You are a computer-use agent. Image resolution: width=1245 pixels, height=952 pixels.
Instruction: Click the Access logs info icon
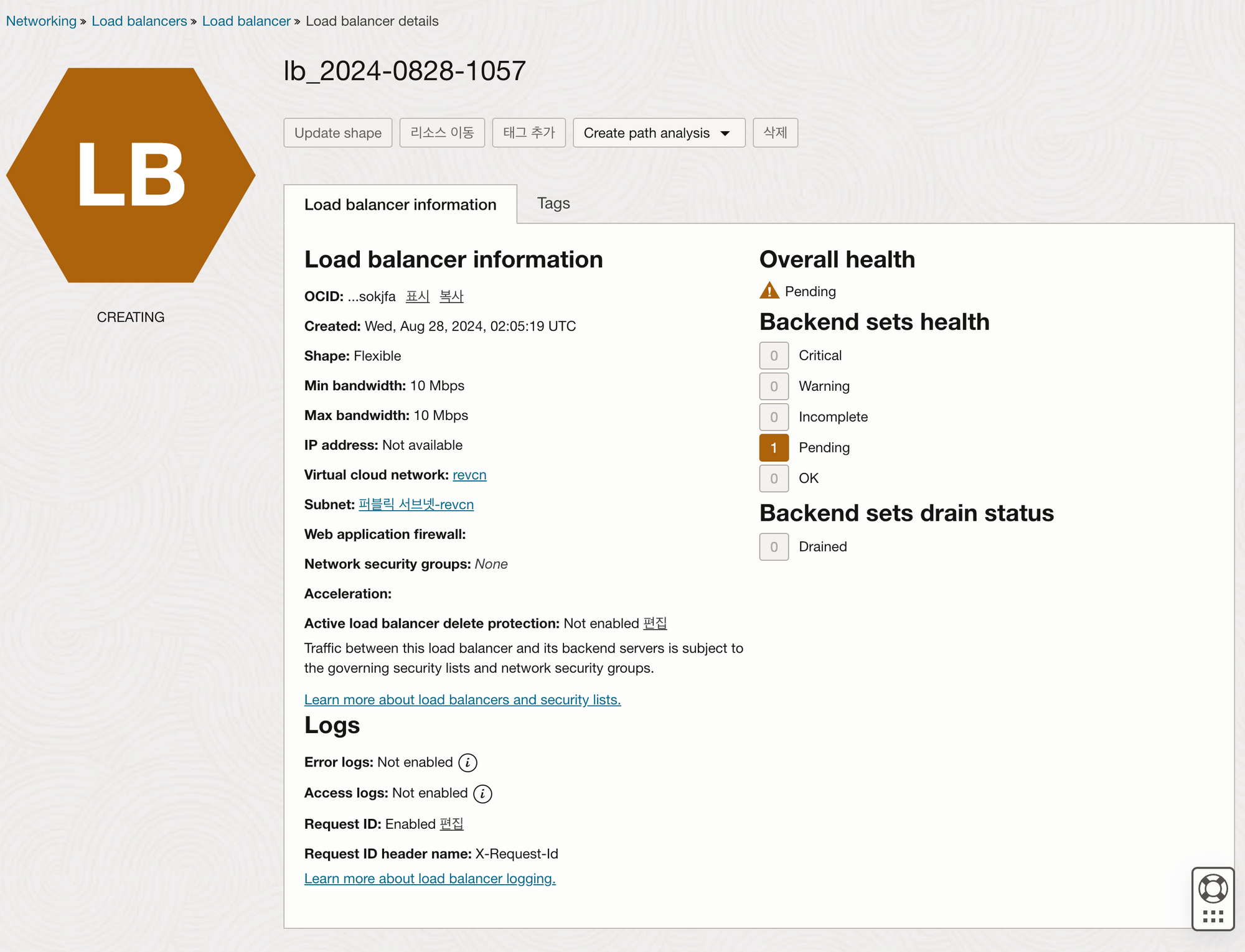482,793
